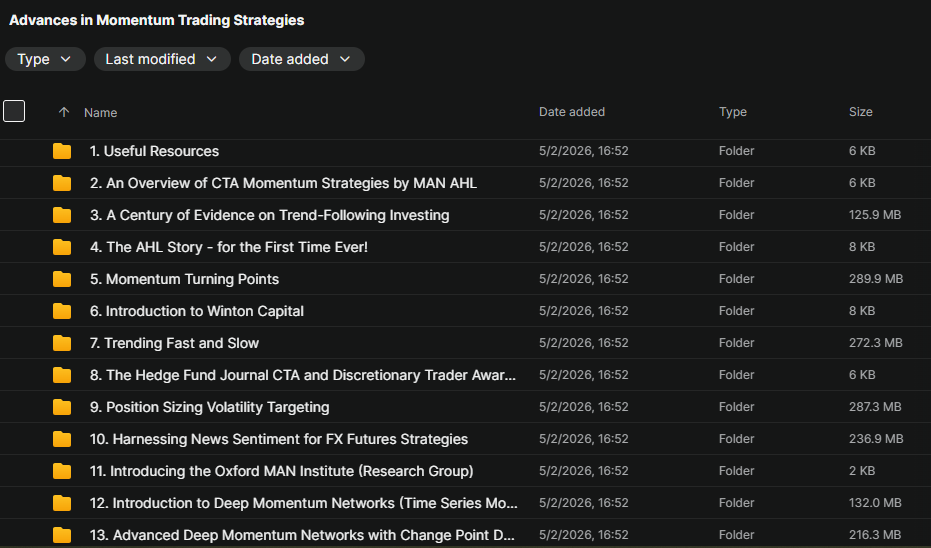Click the 216.3 MB size value
The height and width of the screenshot is (548, 931).
point(875,535)
